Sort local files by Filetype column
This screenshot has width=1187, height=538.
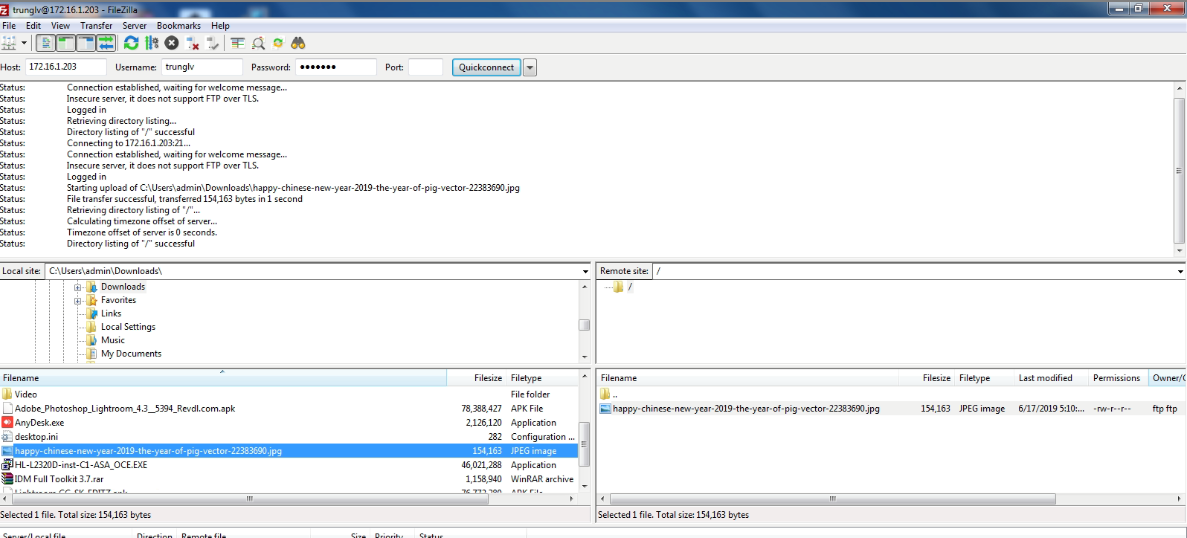tap(542, 378)
